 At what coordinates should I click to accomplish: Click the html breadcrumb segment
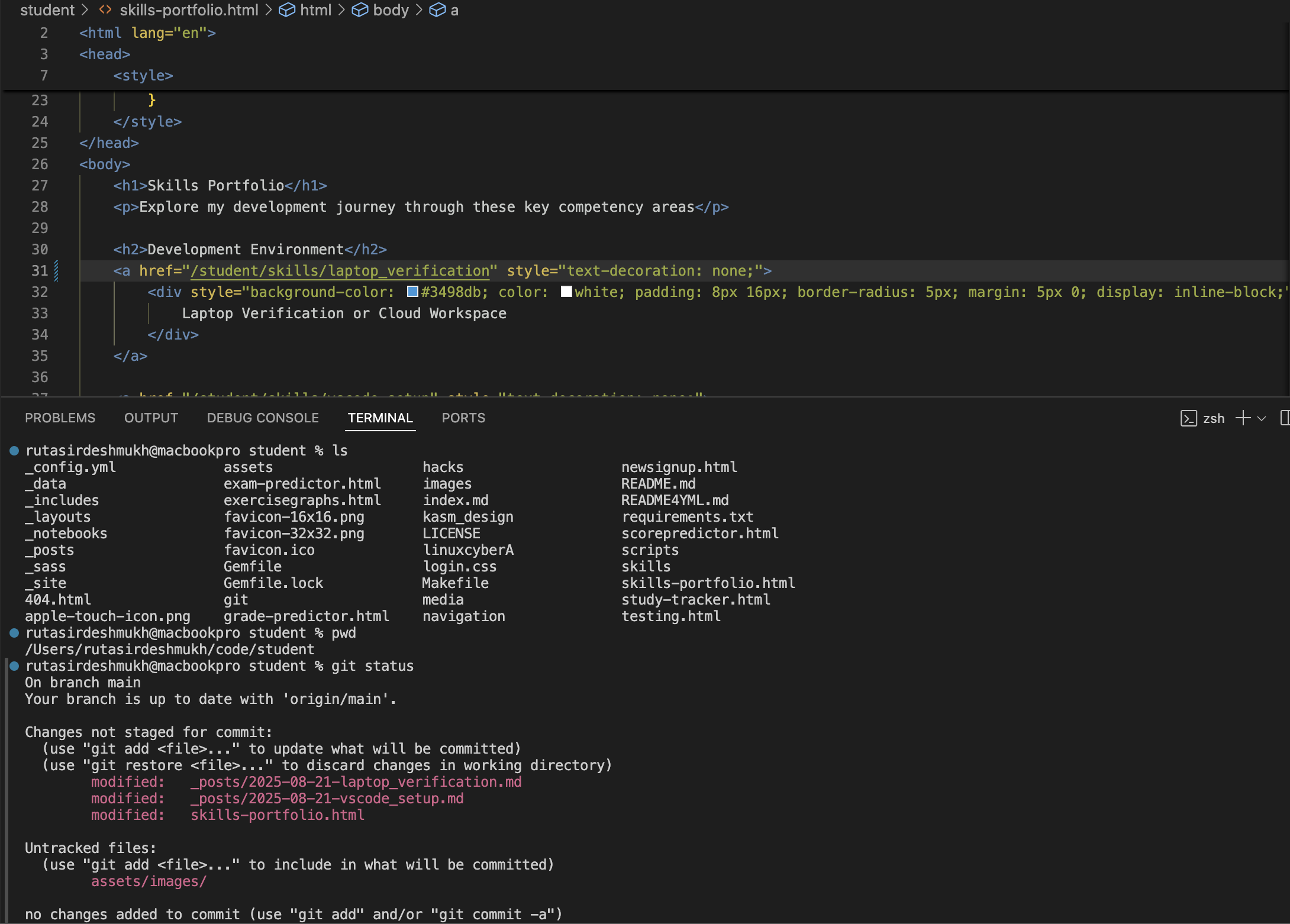click(x=315, y=10)
